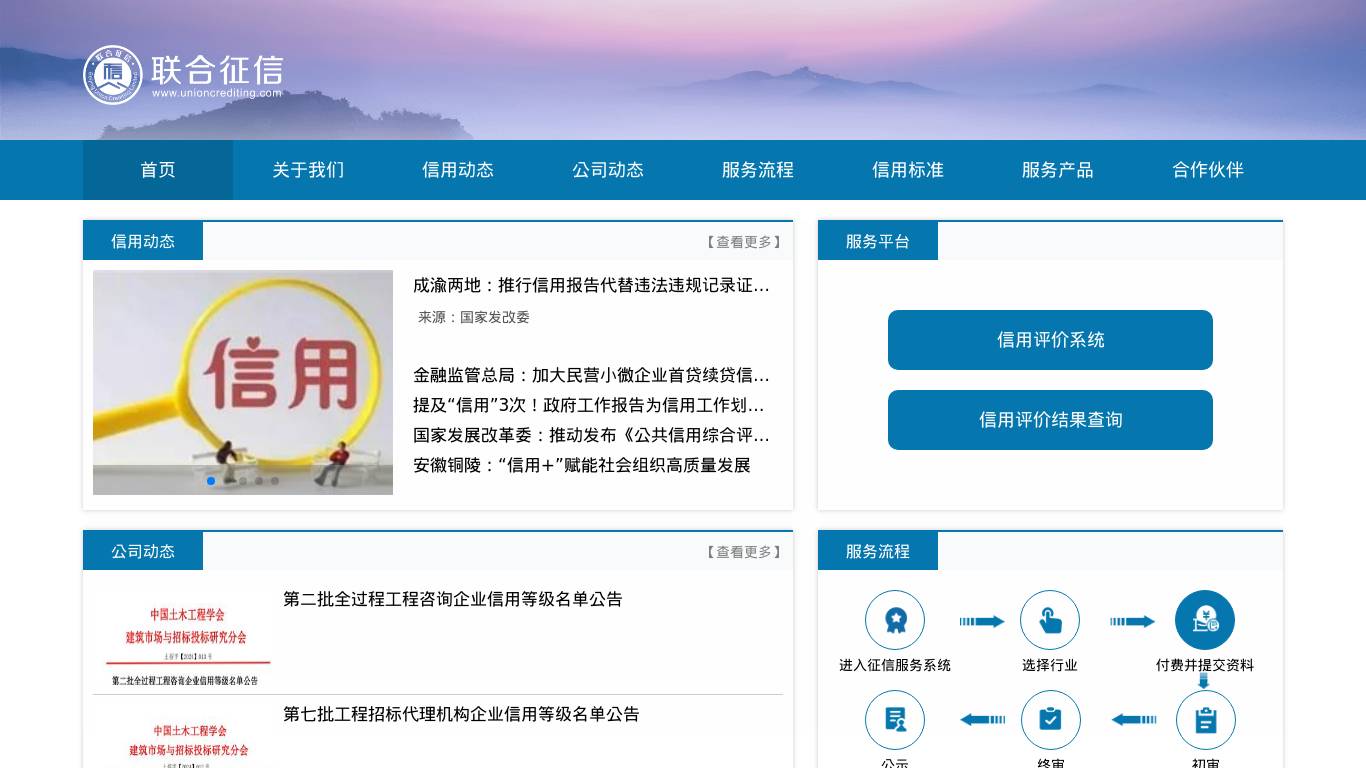This screenshot has width=1366, height=768.
Task: Click the 信用评价结果查询 button
Action: coord(1050,420)
